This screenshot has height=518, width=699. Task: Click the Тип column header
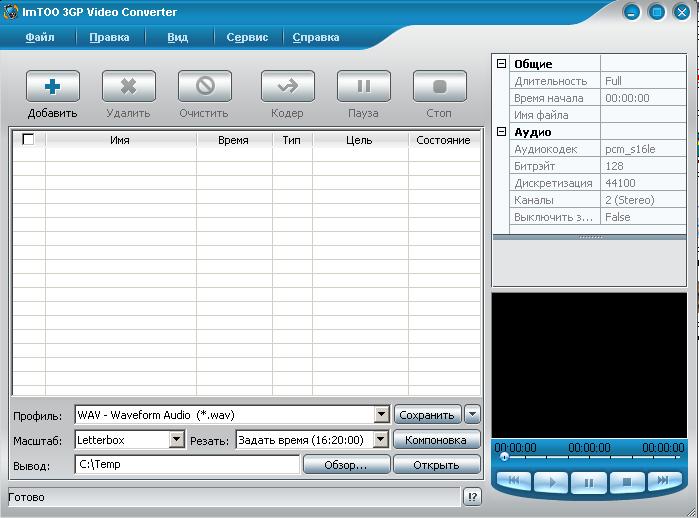pos(292,140)
